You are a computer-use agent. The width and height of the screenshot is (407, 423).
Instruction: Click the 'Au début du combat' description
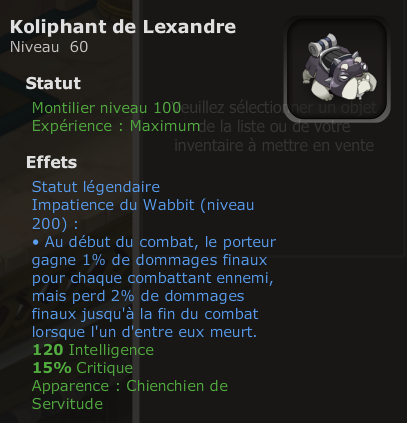[x=154, y=242]
